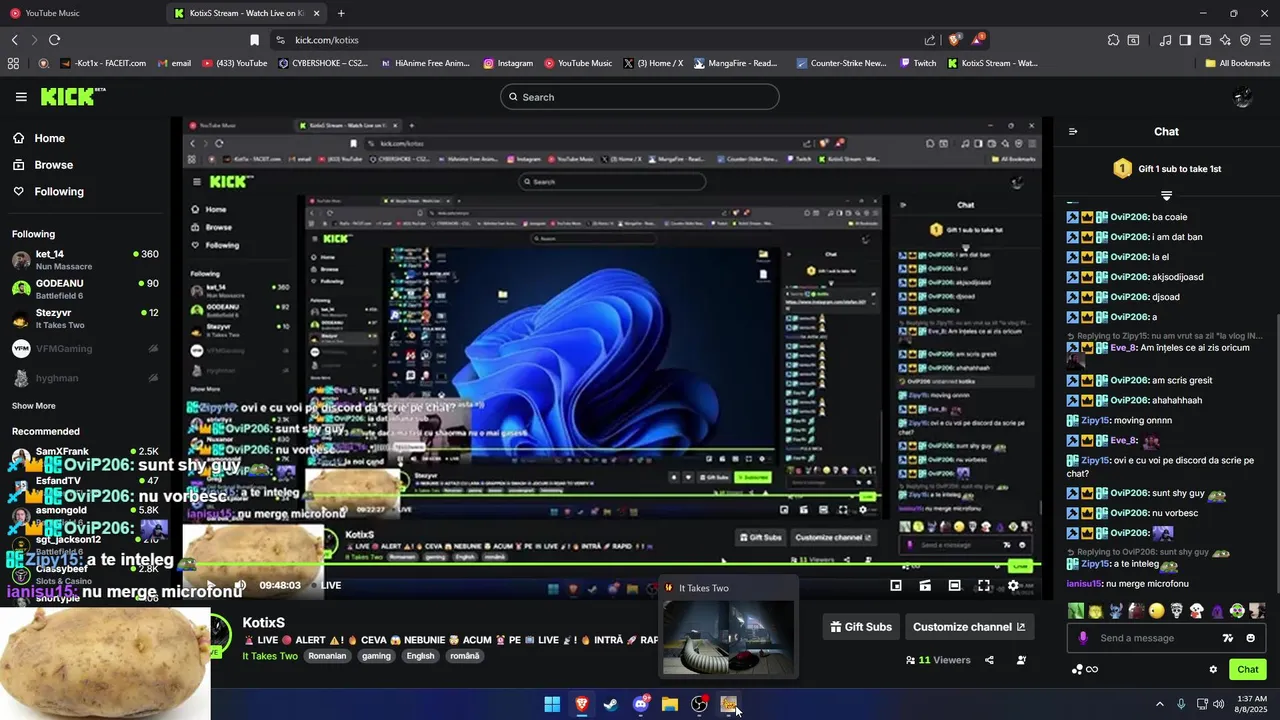Click the Romanian tag
The image size is (1280, 720).
click(327, 656)
